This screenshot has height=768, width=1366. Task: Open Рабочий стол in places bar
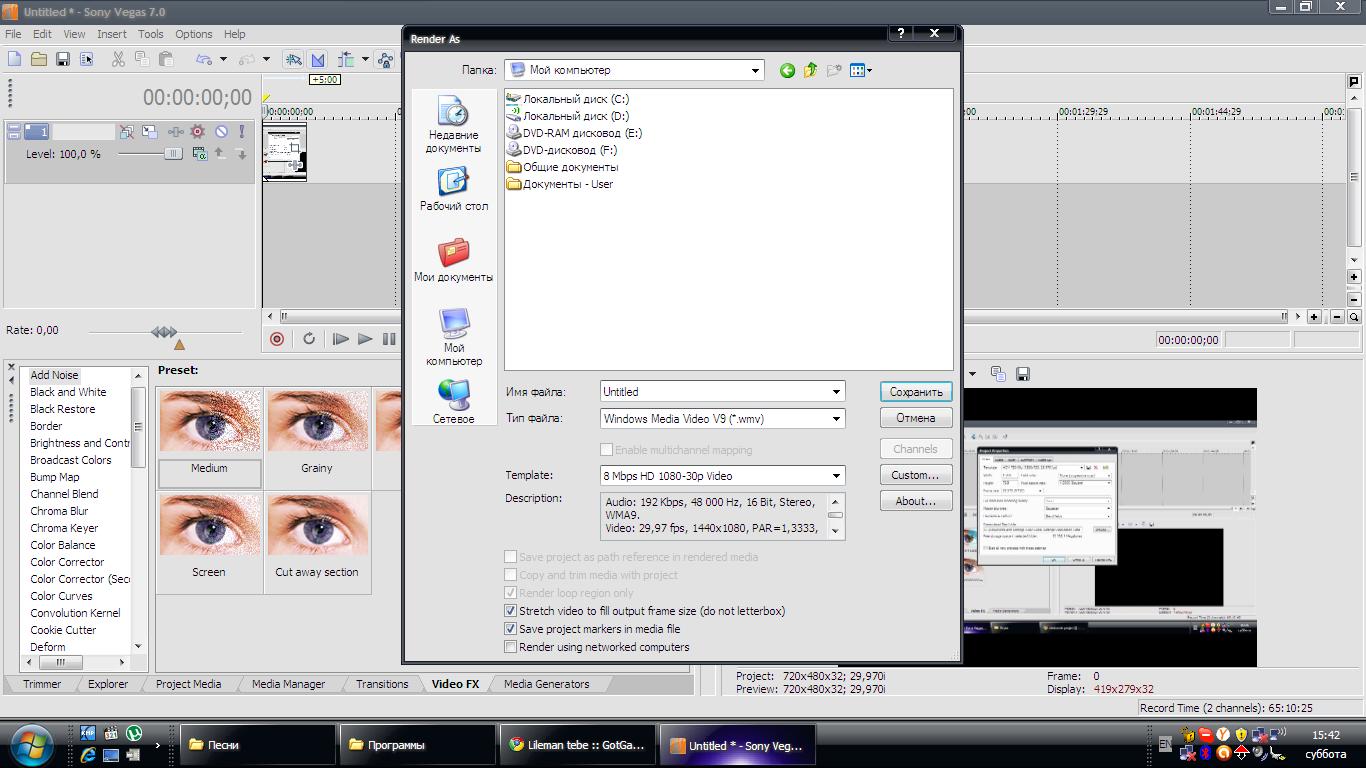[454, 189]
